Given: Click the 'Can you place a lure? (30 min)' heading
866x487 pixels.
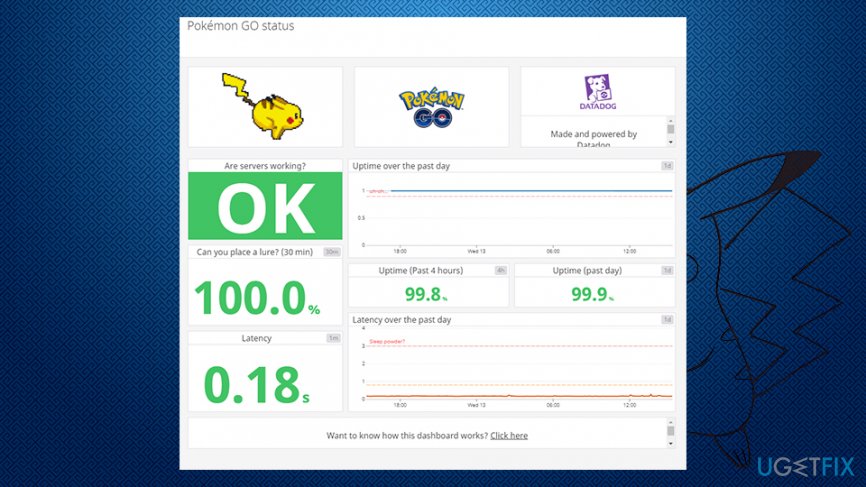Looking at the screenshot, I should click(255, 252).
